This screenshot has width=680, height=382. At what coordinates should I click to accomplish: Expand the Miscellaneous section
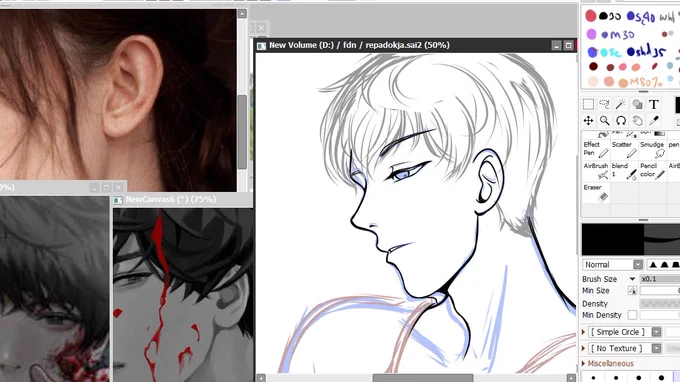click(584, 363)
